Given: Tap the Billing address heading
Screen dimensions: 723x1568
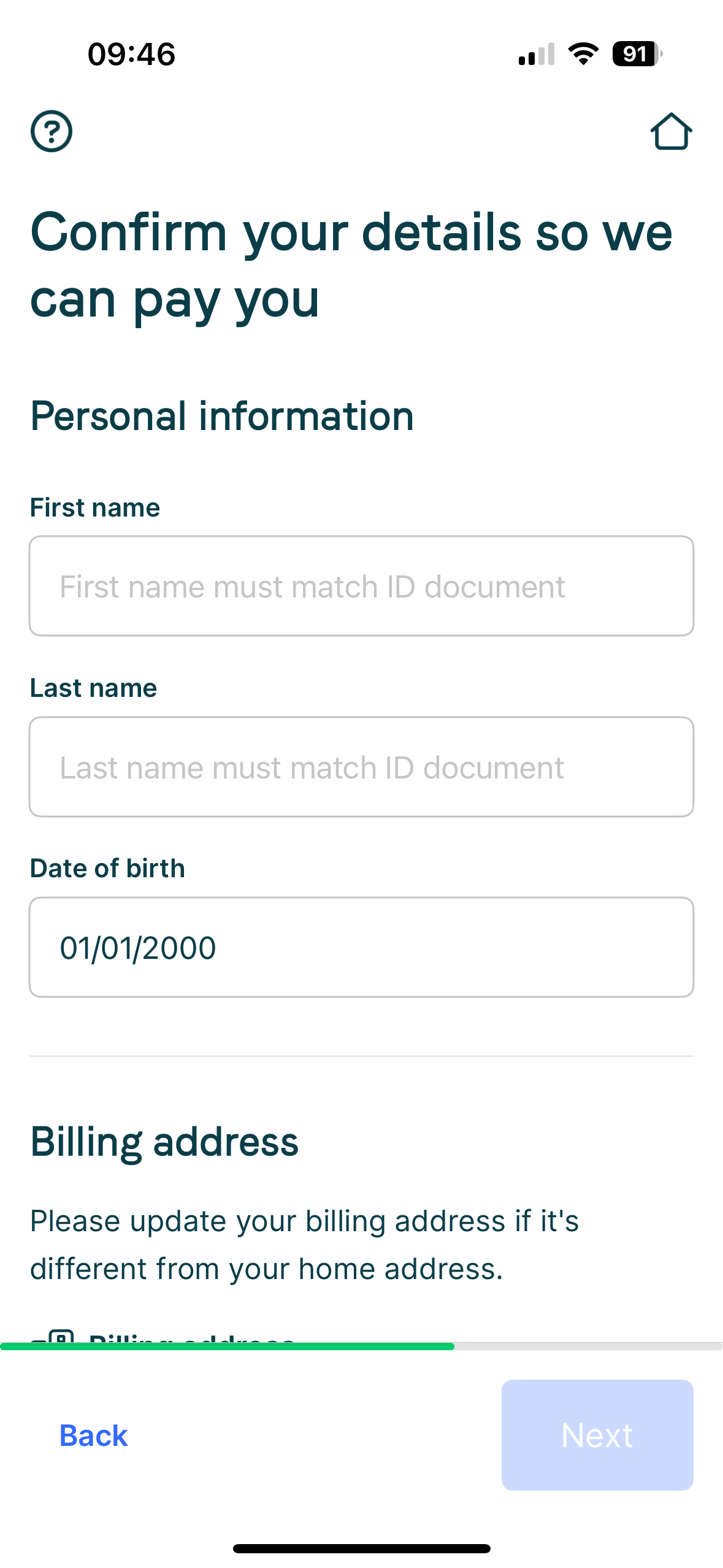Looking at the screenshot, I should coord(164,1142).
